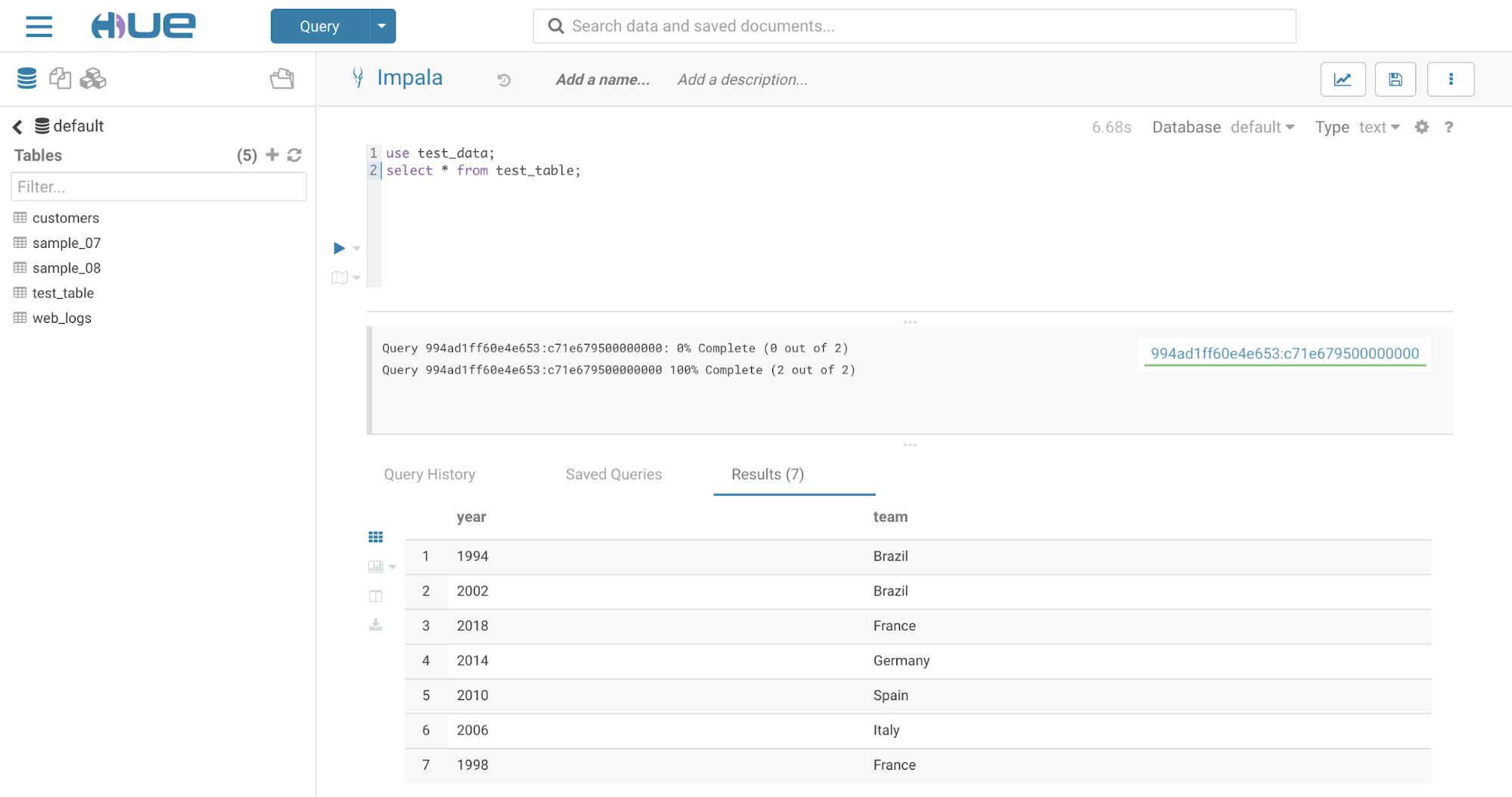Open the query settings gear

[1422, 127]
